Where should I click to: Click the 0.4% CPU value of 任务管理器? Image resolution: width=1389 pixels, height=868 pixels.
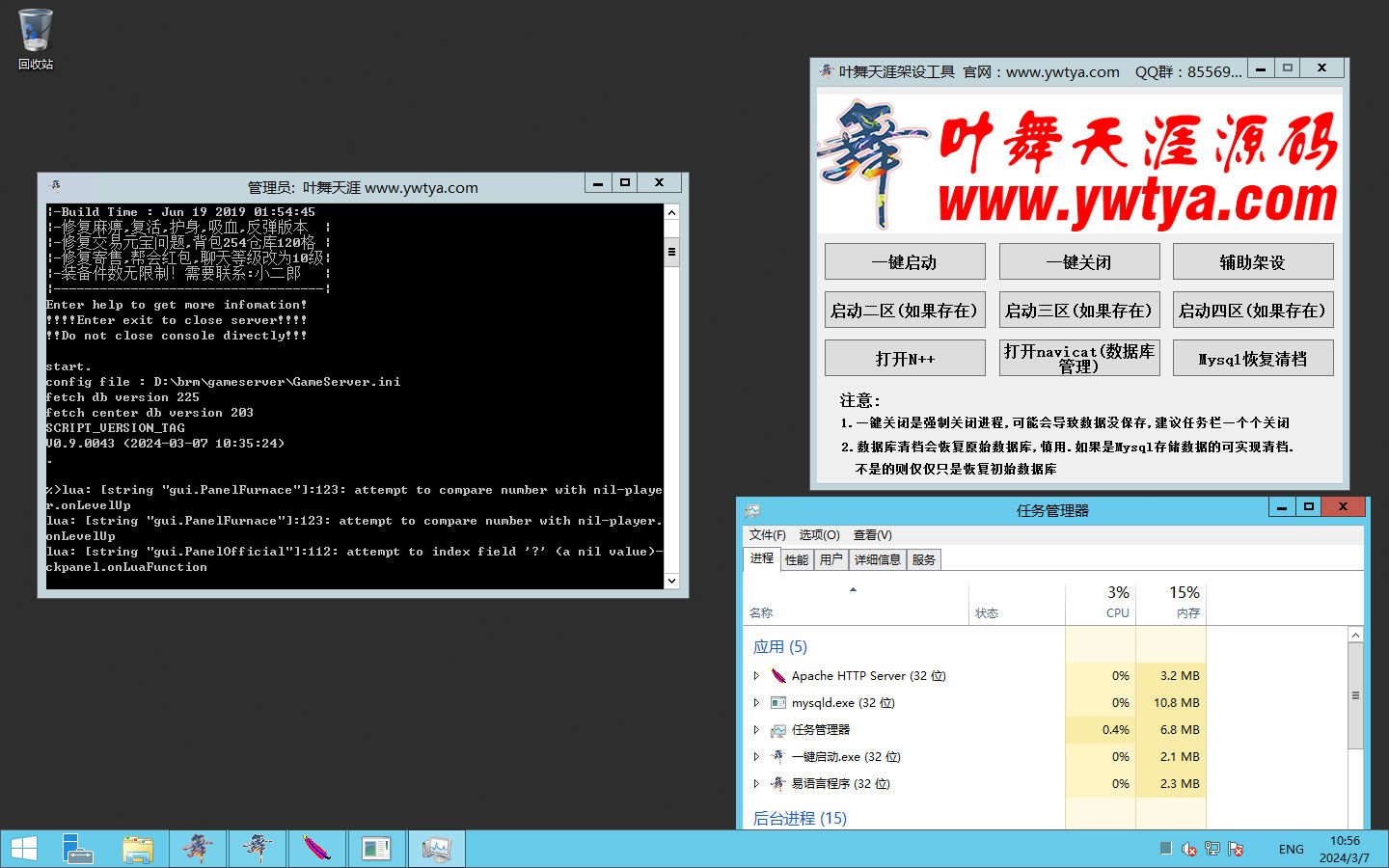[x=1115, y=730]
